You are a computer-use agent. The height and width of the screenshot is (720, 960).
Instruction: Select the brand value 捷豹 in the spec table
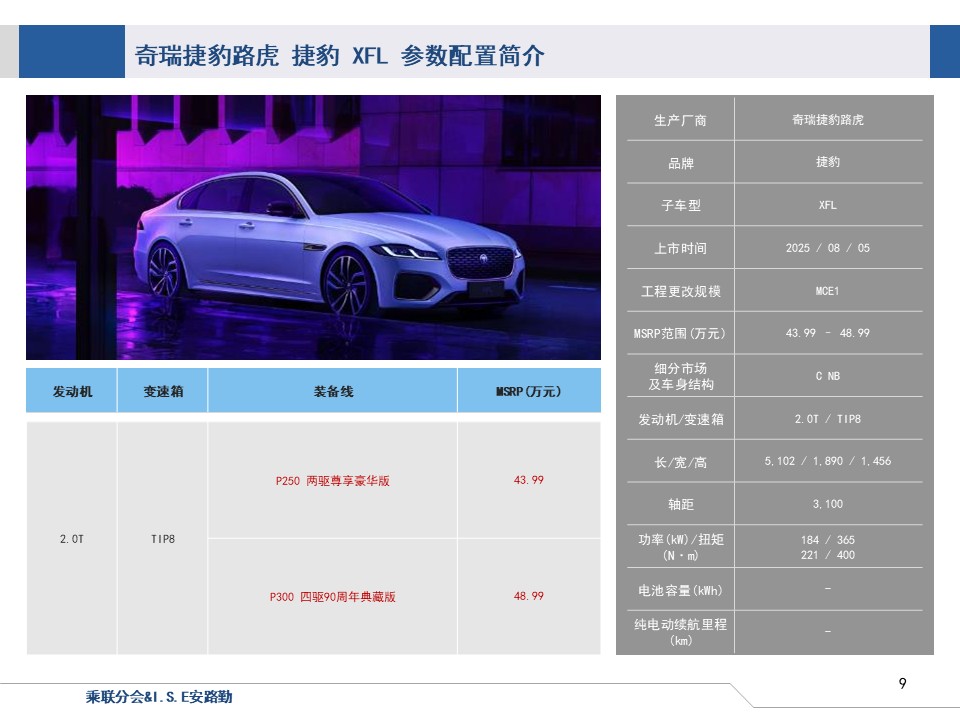(x=828, y=162)
